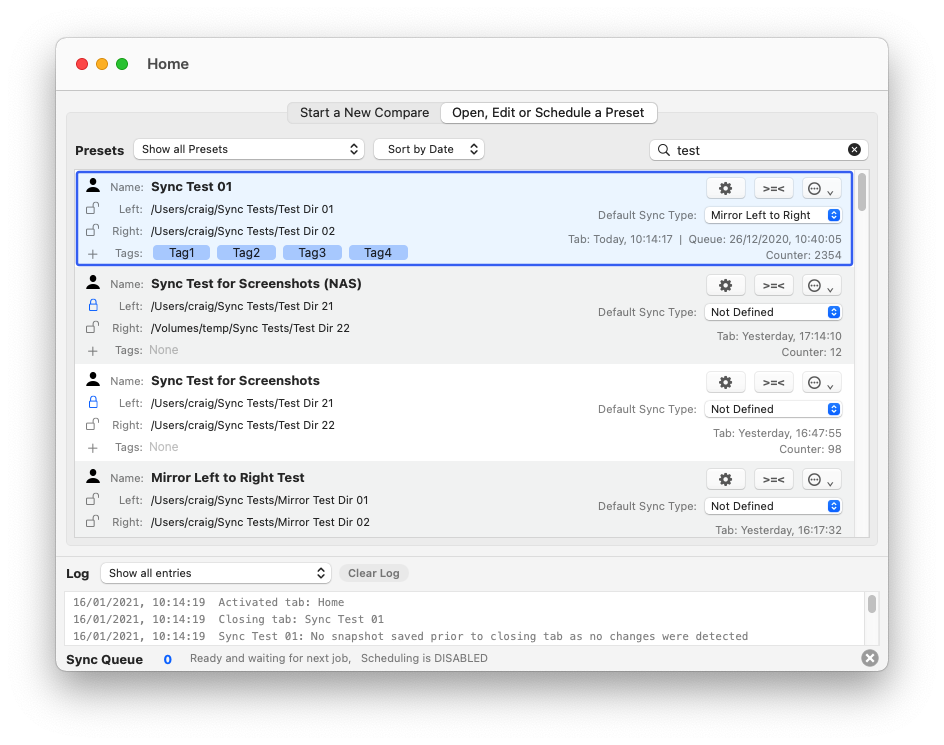The image size is (944, 745).
Task: Click gear icon for Mirror Left to Right Test
Action: click(x=725, y=479)
